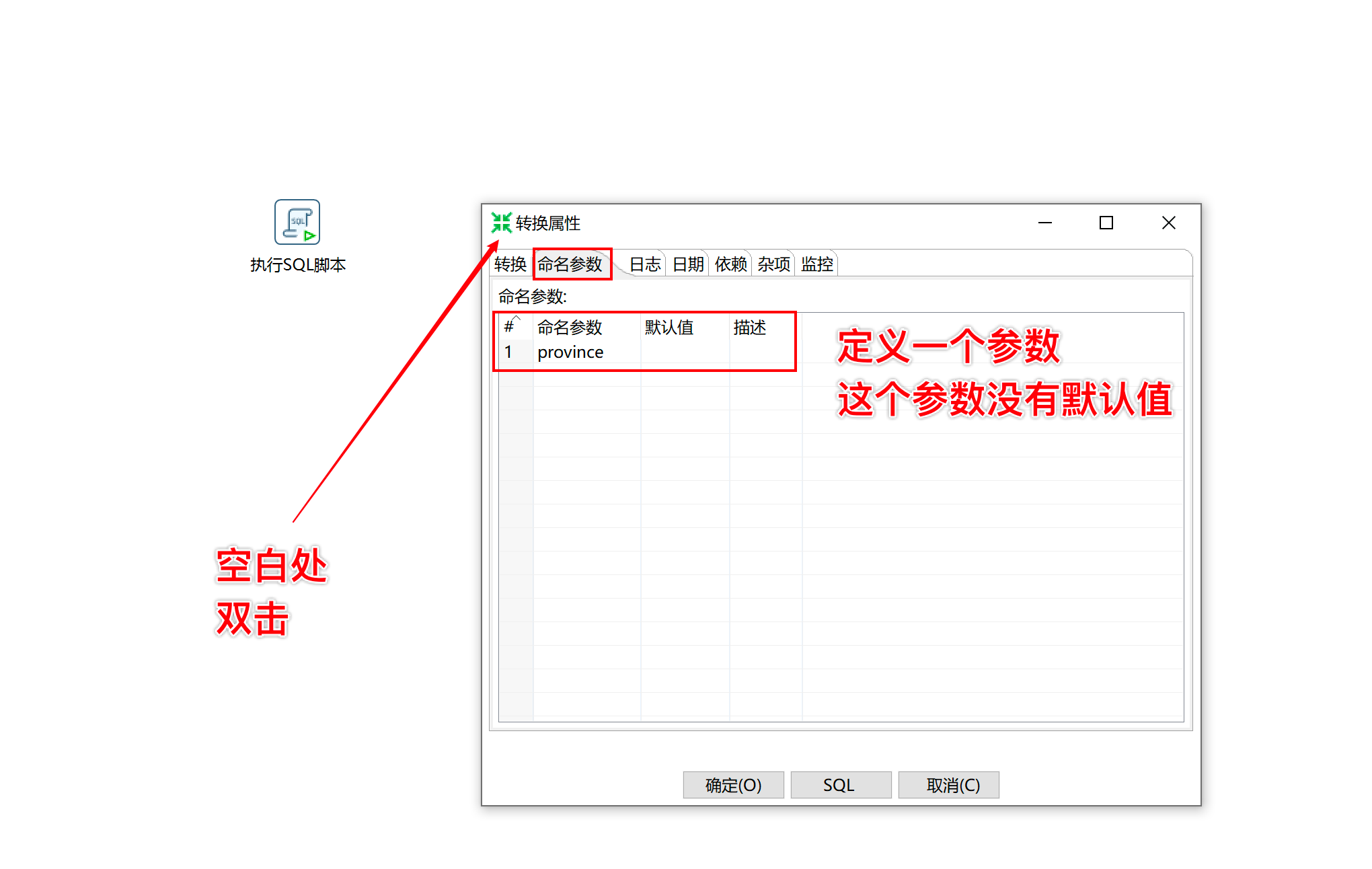This screenshot has width=1372, height=869.
Task: Click the SQL button
Action: (841, 785)
